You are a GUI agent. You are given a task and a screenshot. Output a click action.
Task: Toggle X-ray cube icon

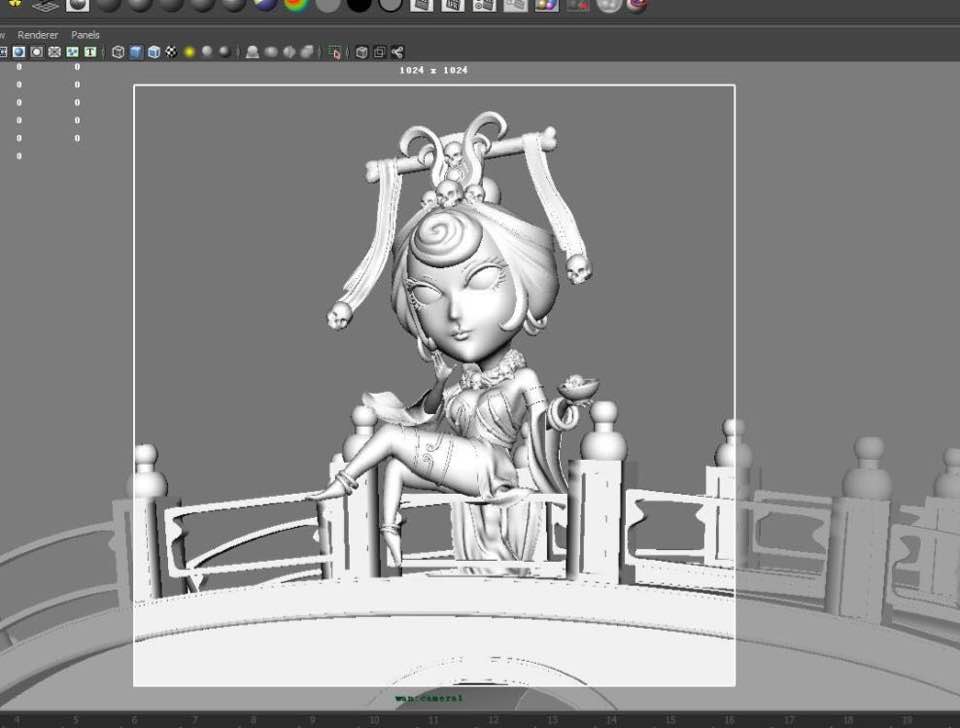pyautogui.click(x=362, y=52)
